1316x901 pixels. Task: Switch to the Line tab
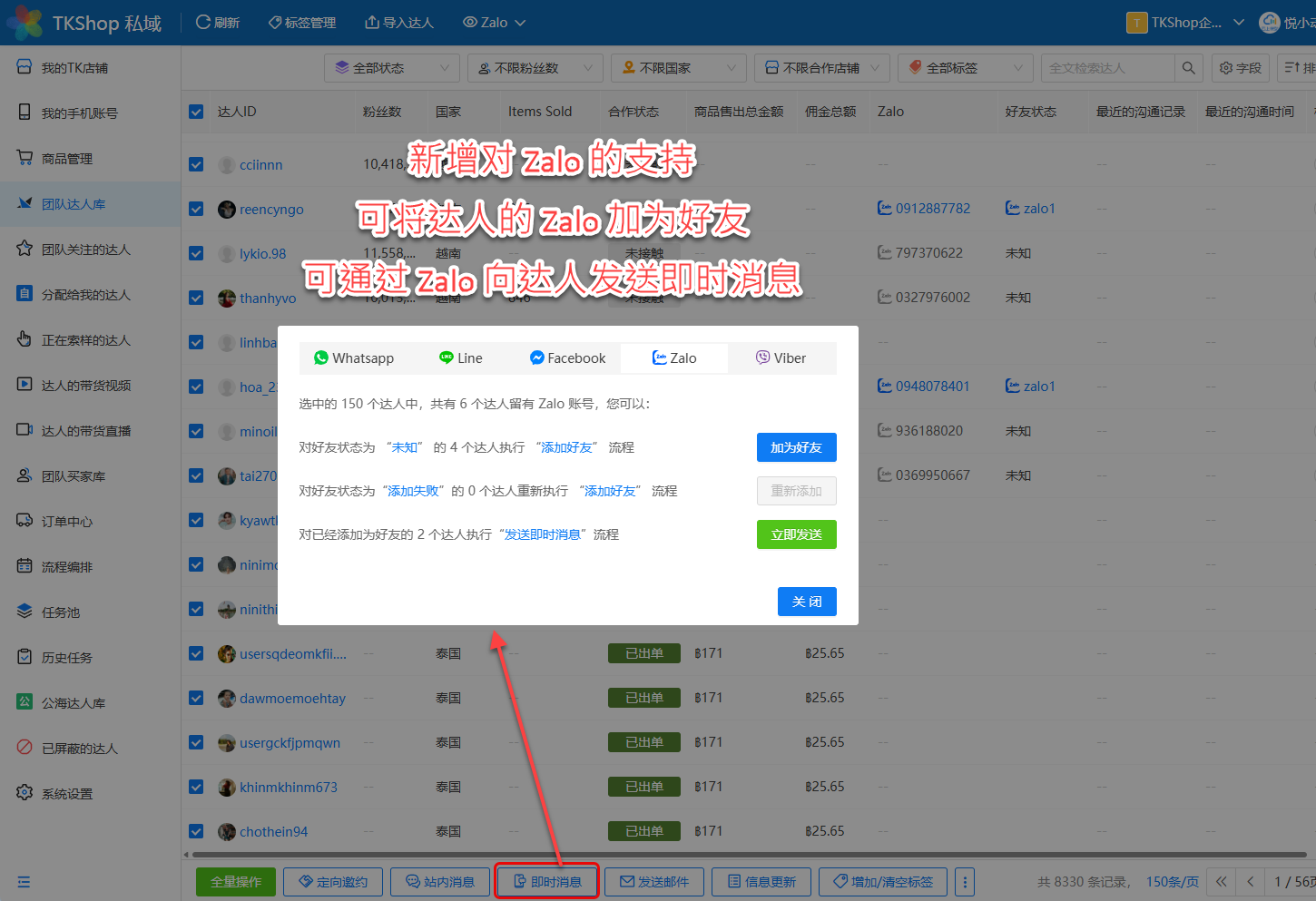(x=460, y=358)
